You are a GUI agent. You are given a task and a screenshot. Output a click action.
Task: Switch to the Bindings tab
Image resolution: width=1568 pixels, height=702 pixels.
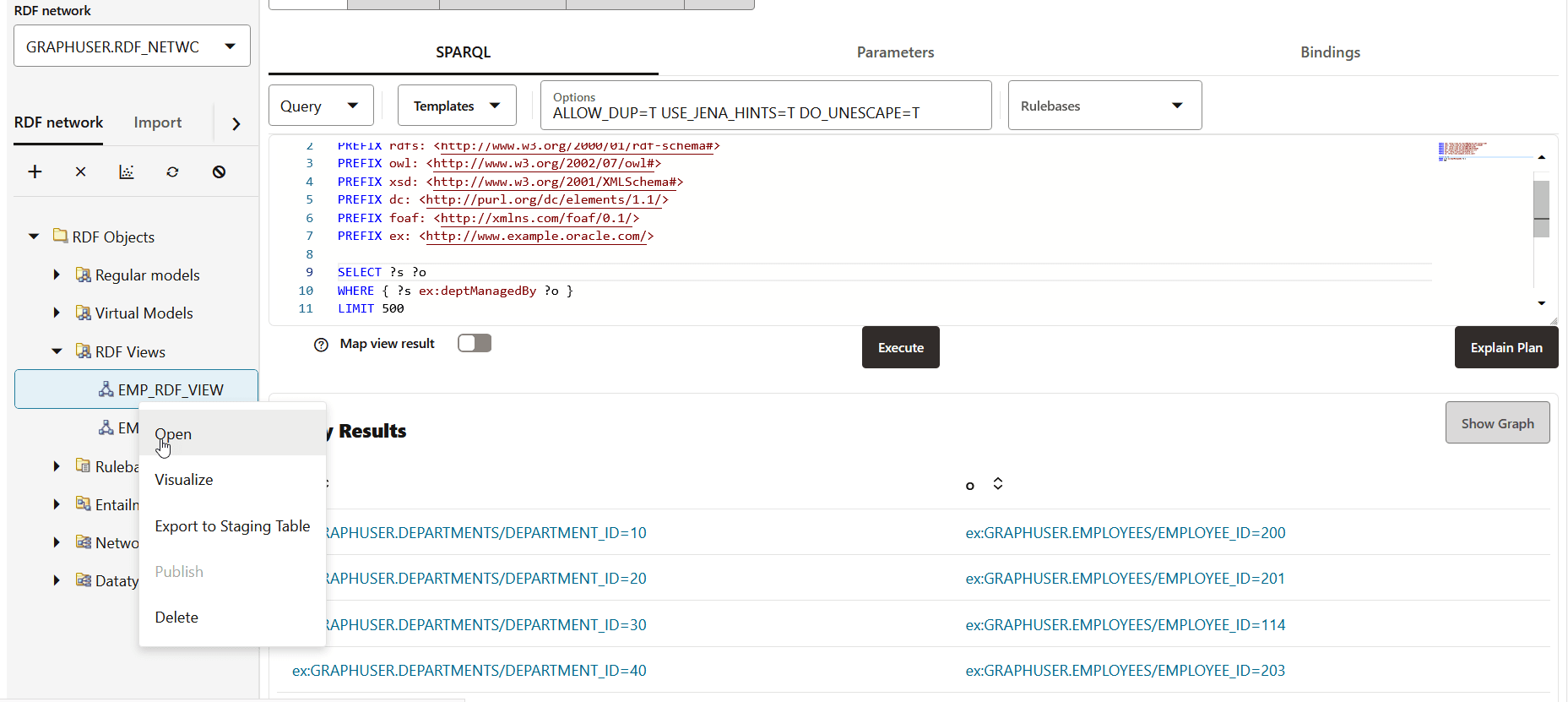pos(1330,52)
